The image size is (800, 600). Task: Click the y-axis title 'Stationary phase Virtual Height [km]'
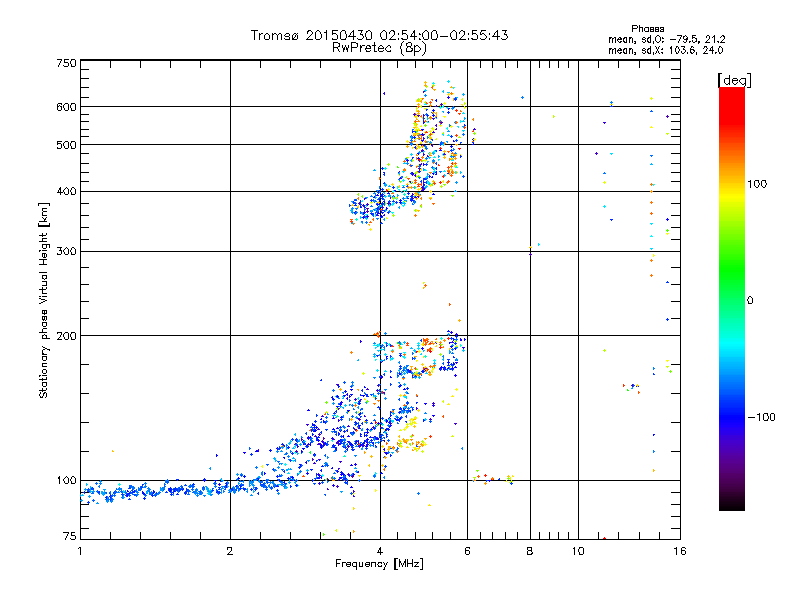coord(43,300)
